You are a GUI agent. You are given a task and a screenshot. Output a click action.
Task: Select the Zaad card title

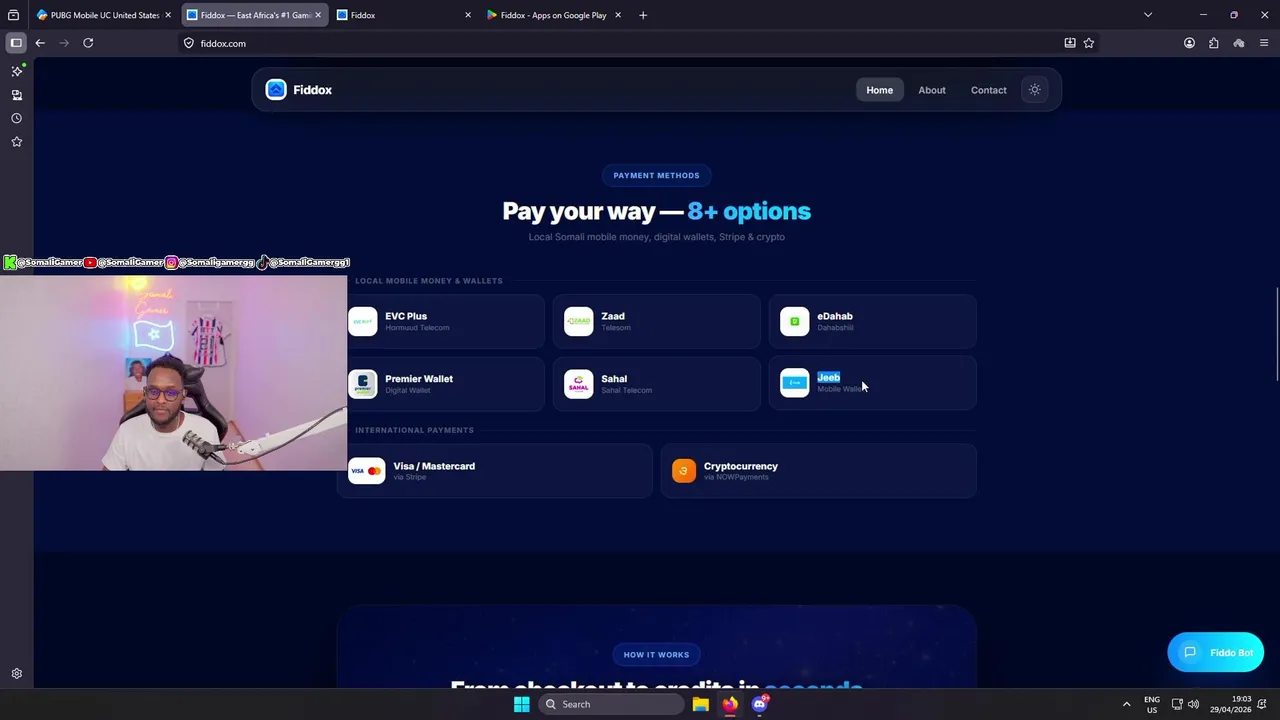[613, 316]
